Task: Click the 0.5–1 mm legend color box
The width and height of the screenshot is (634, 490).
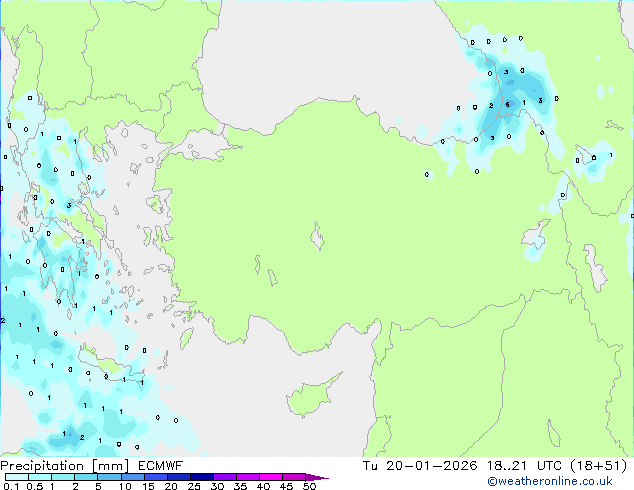Action: (40, 477)
